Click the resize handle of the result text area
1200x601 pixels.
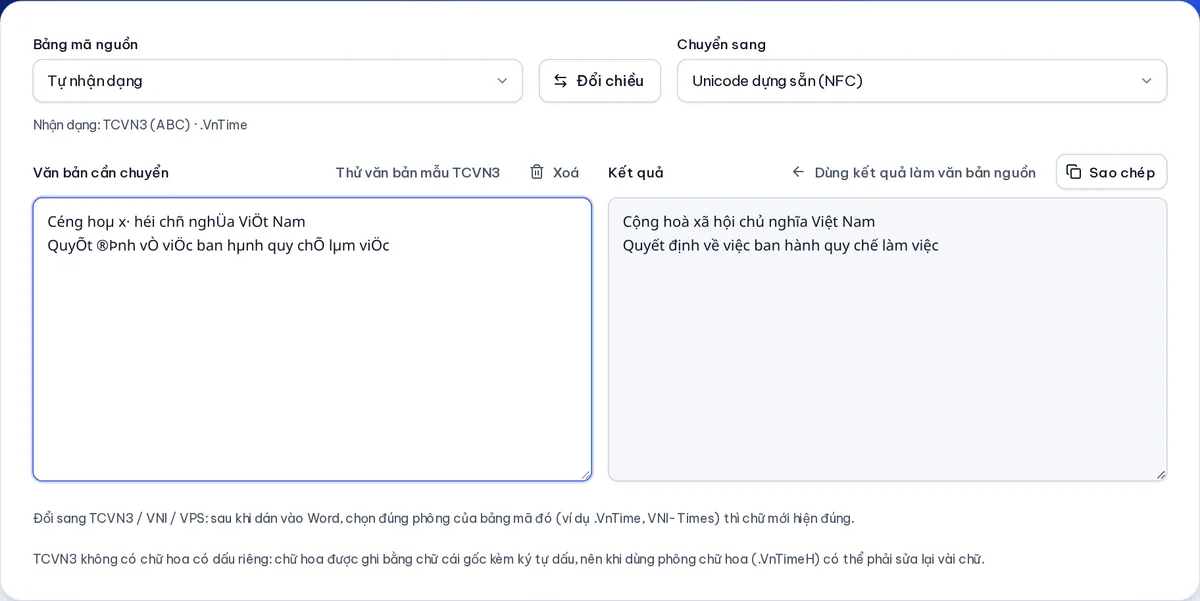point(1160,474)
